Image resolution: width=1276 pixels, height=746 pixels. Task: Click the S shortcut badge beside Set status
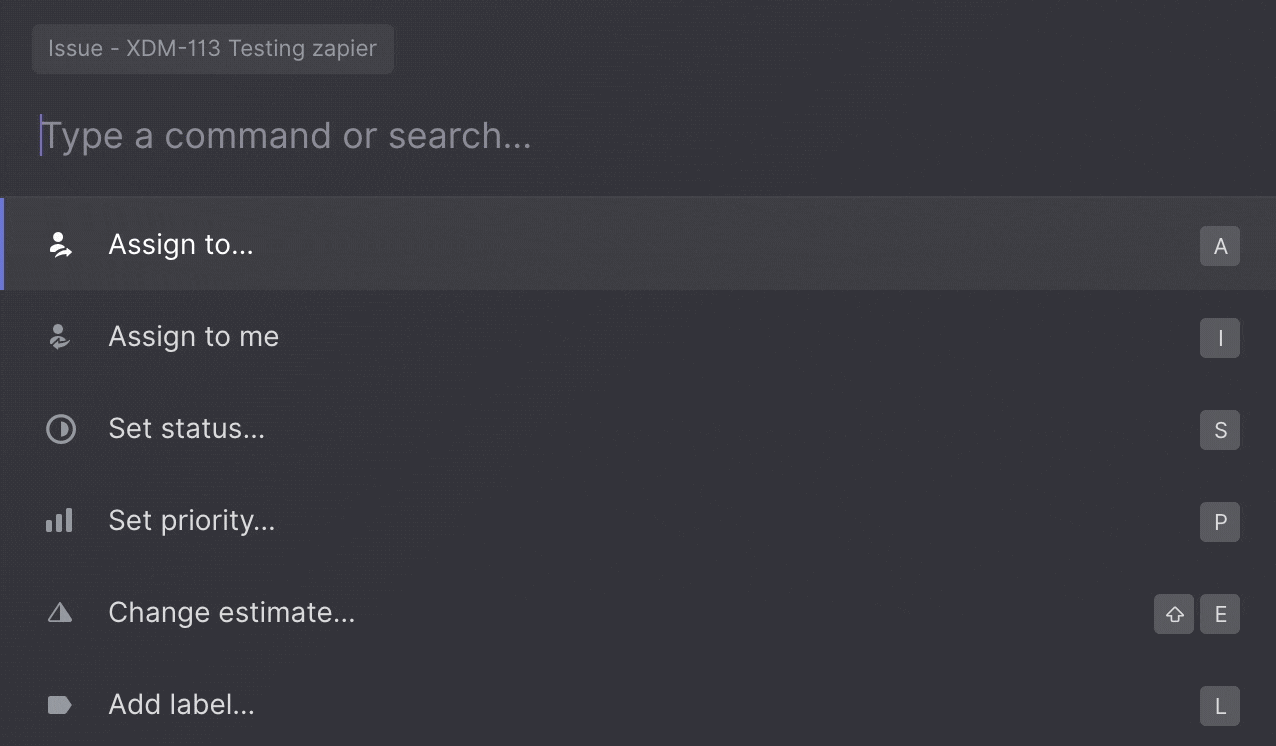[x=1219, y=430]
